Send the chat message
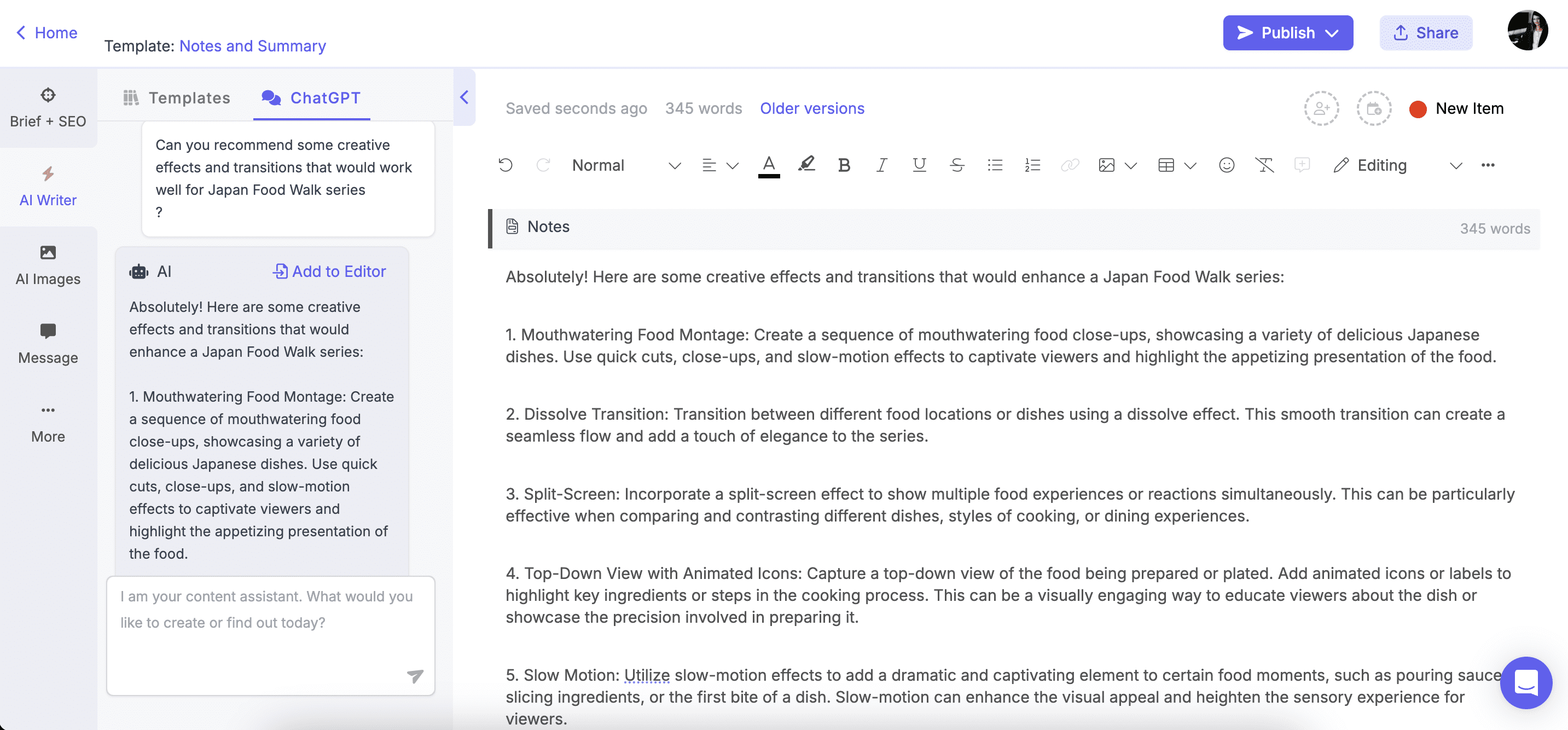 [415, 676]
